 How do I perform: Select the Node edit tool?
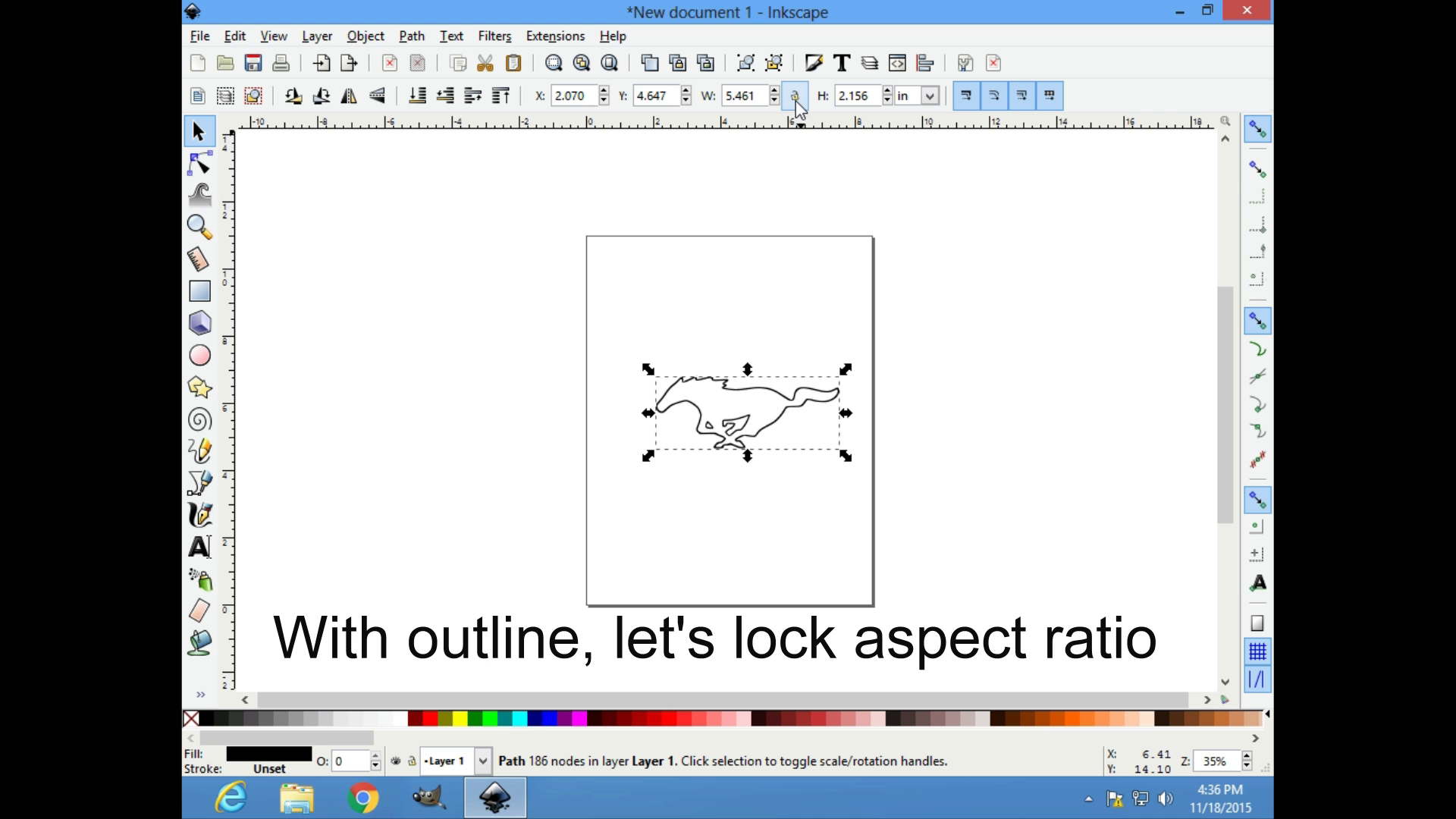coord(199,164)
